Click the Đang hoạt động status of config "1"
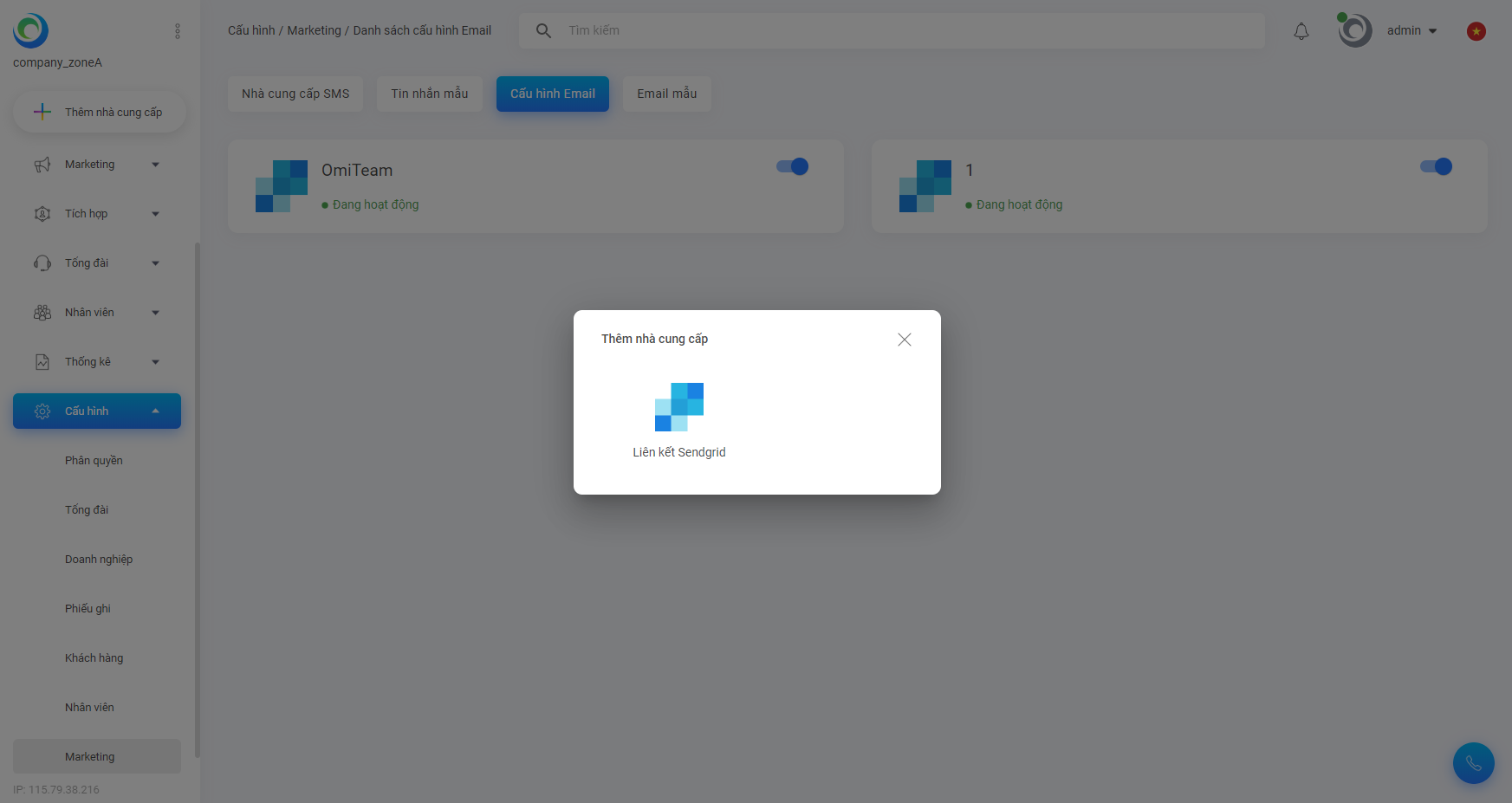 [1015, 204]
